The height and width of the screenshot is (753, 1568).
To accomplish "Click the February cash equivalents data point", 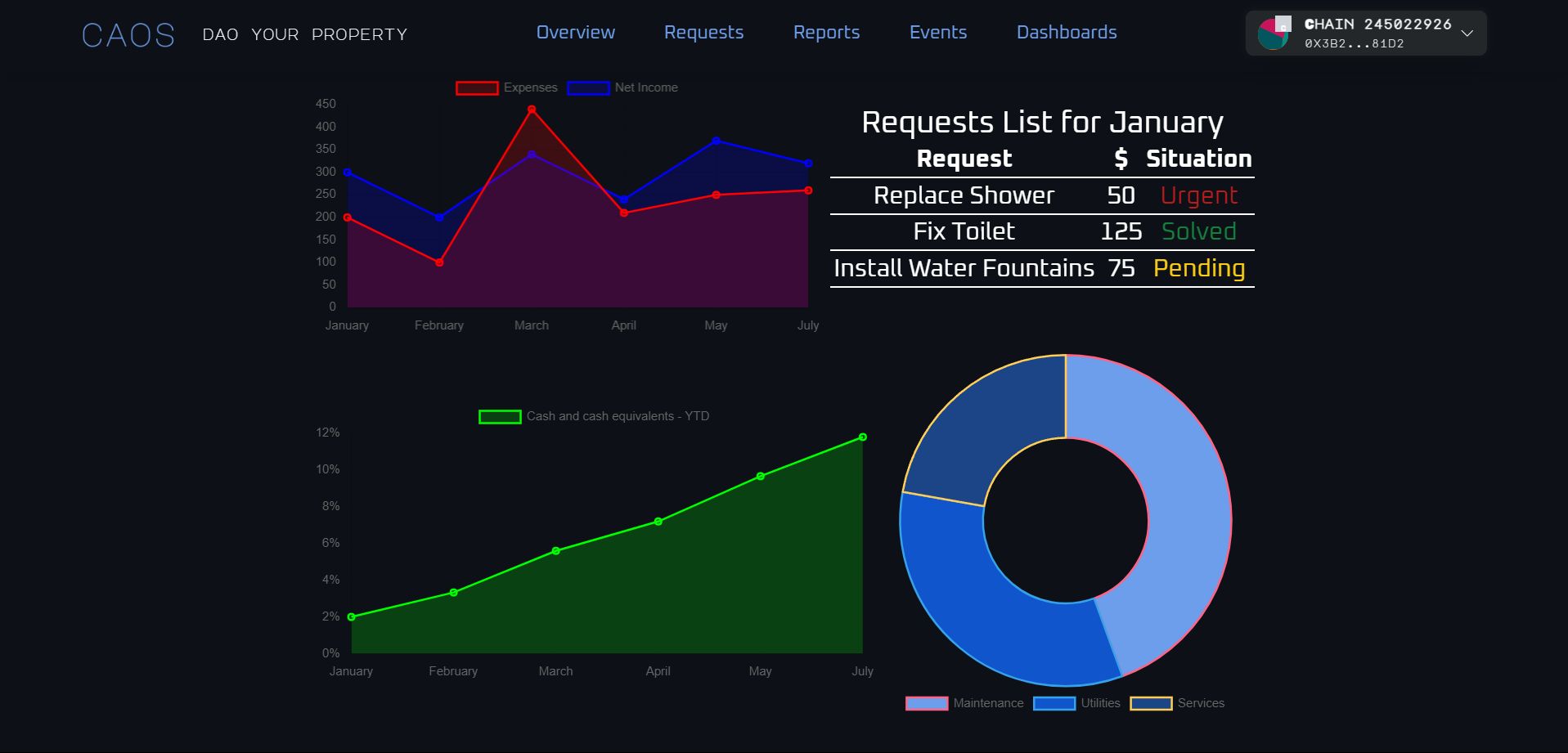I will pos(454,593).
